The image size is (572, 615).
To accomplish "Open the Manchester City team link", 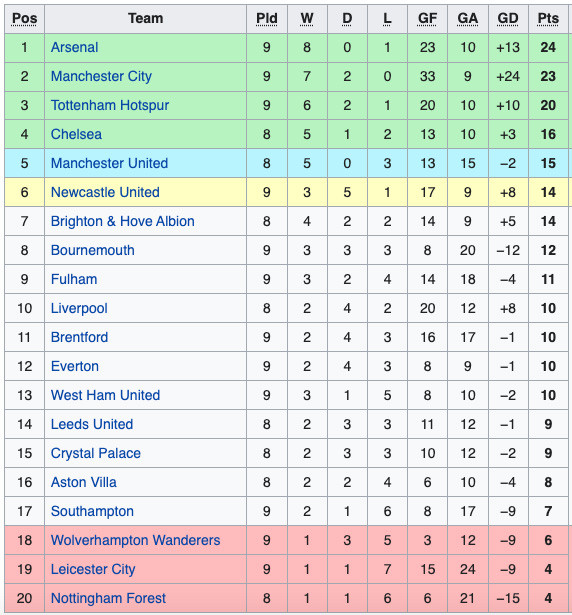I will pyautogui.click(x=101, y=76).
